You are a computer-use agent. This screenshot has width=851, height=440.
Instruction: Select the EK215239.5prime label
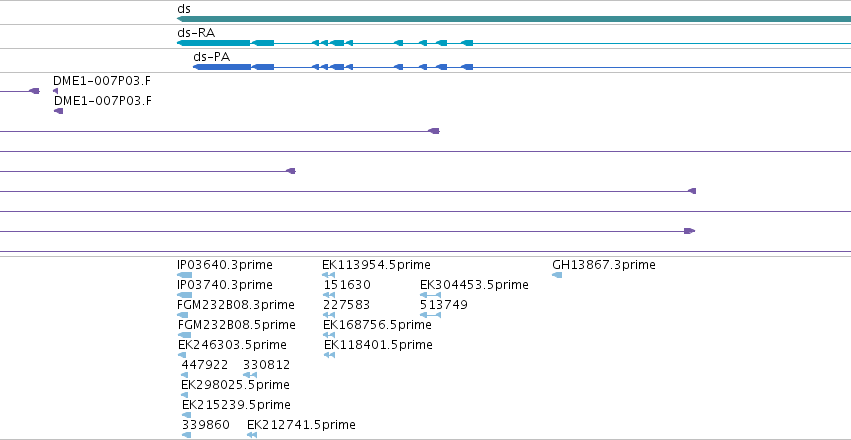click(236, 405)
